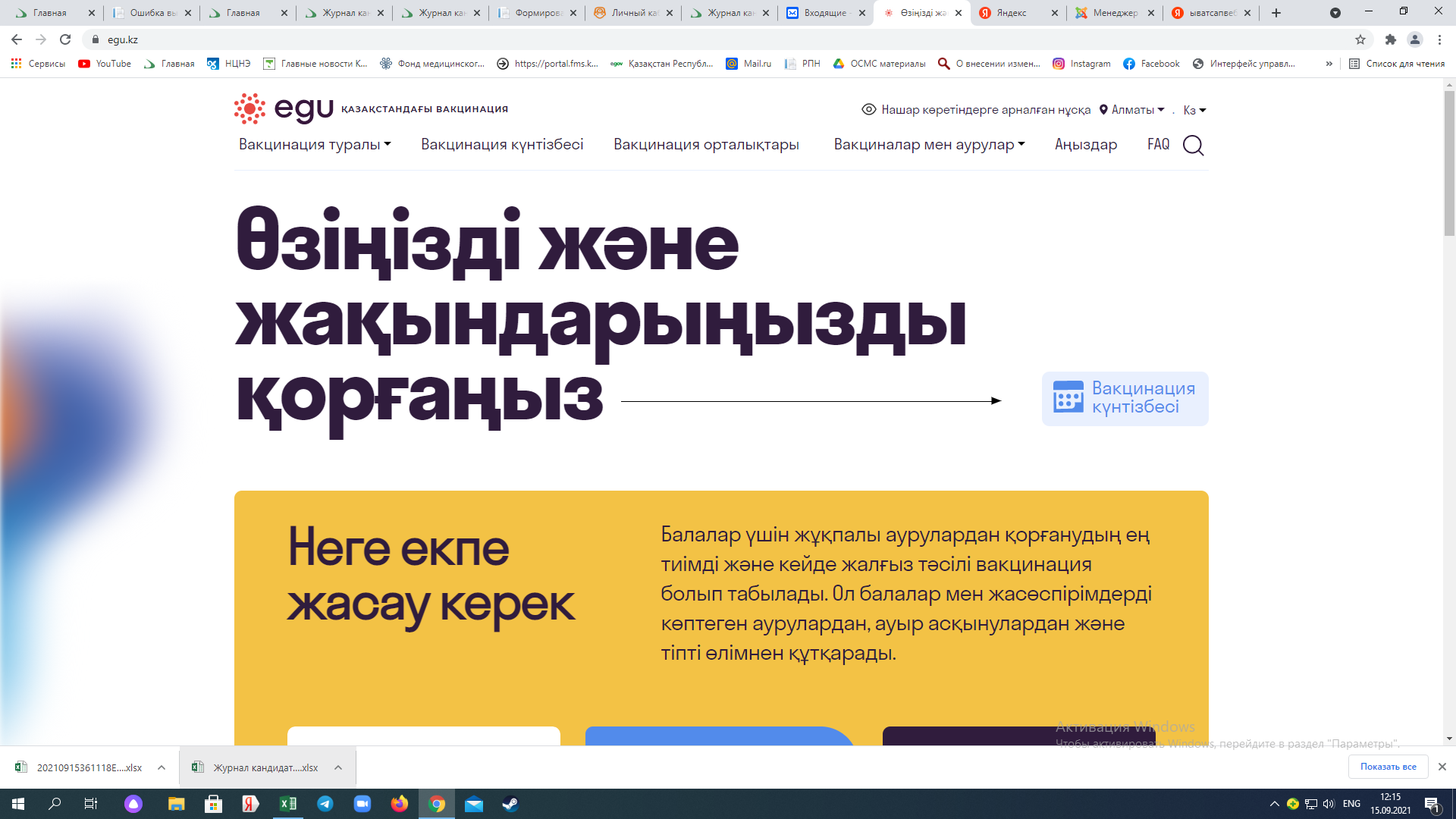Screen dimensions: 1456x819
Task: Reload the page
Action: (65, 39)
